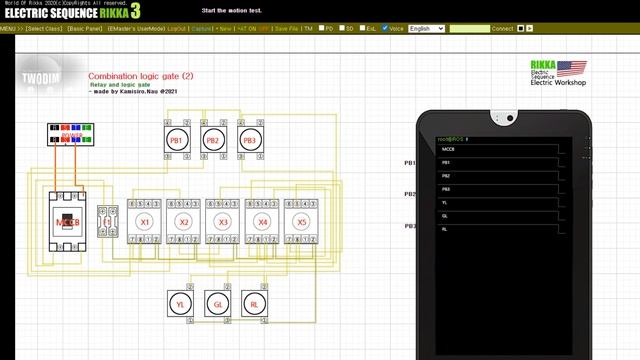The height and width of the screenshot is (360, 640).
Task: Click the PB1 push button component
Action: 177,140
